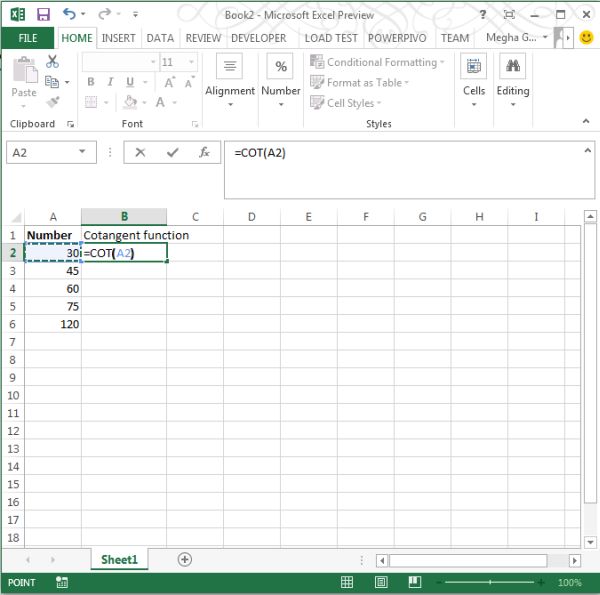The height and width of the screenshot is (595, 600).
Task: Click the Cut scissors icon
Action: (52, 61)
